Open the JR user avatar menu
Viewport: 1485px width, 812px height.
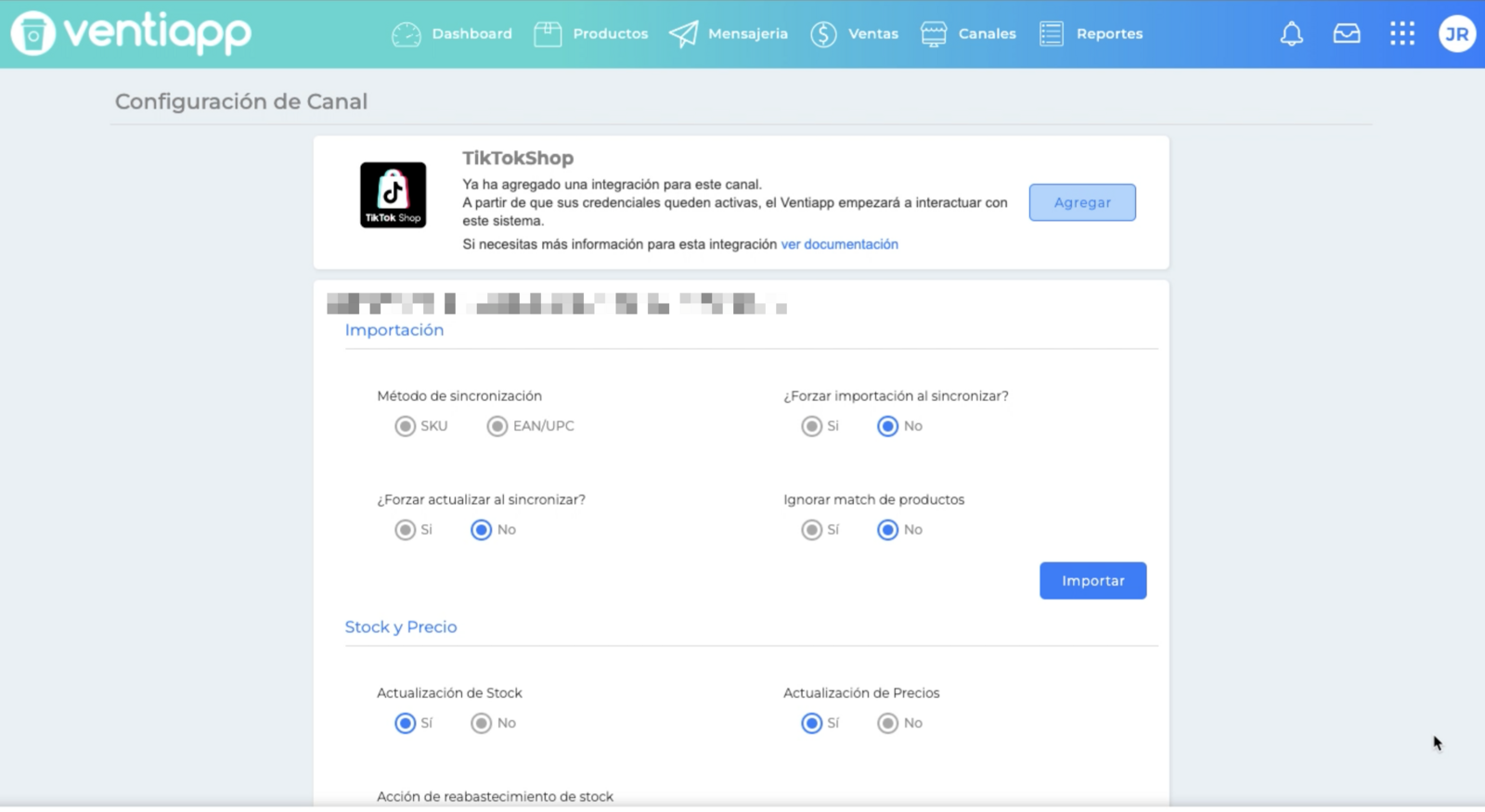(x=1457, y=34)
